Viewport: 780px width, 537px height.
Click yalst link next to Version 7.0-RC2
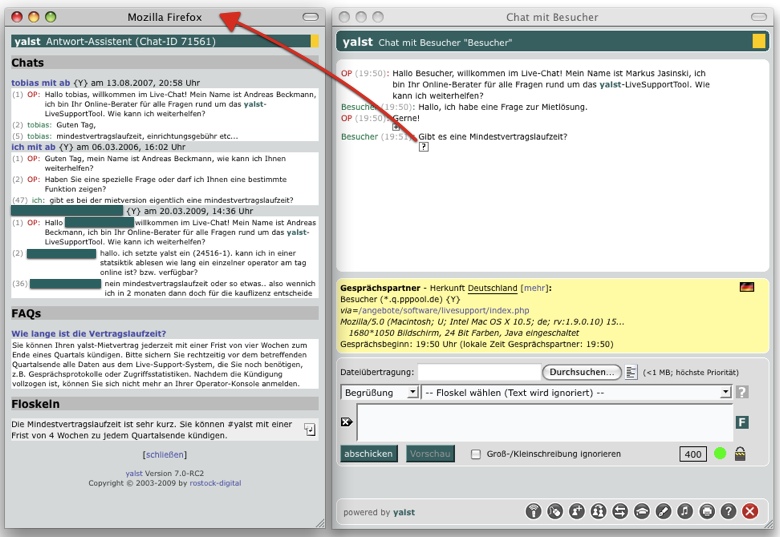point(134,473)
